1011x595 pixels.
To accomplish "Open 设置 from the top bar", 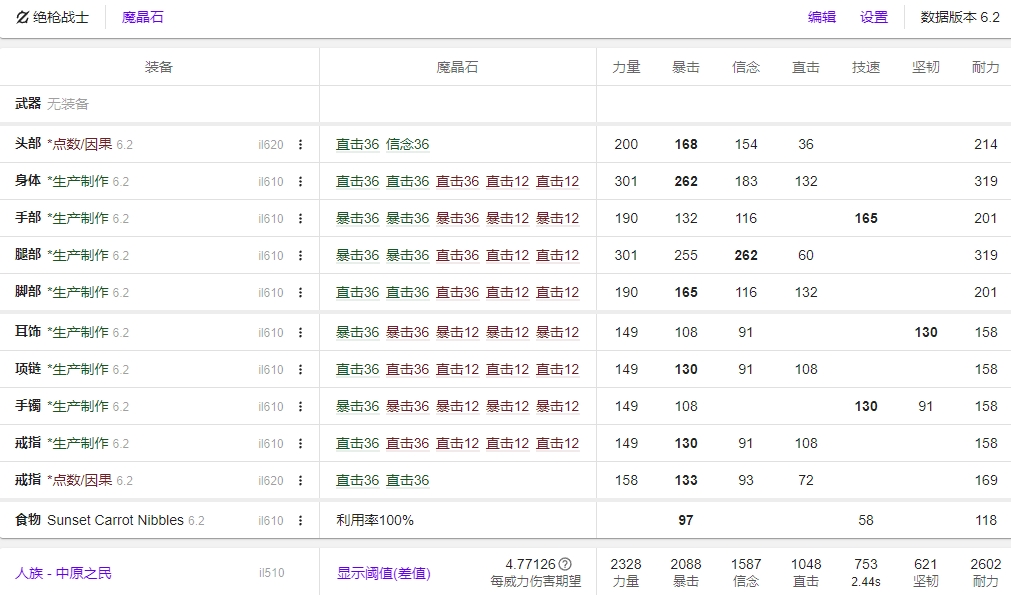I will pos(872,16).
